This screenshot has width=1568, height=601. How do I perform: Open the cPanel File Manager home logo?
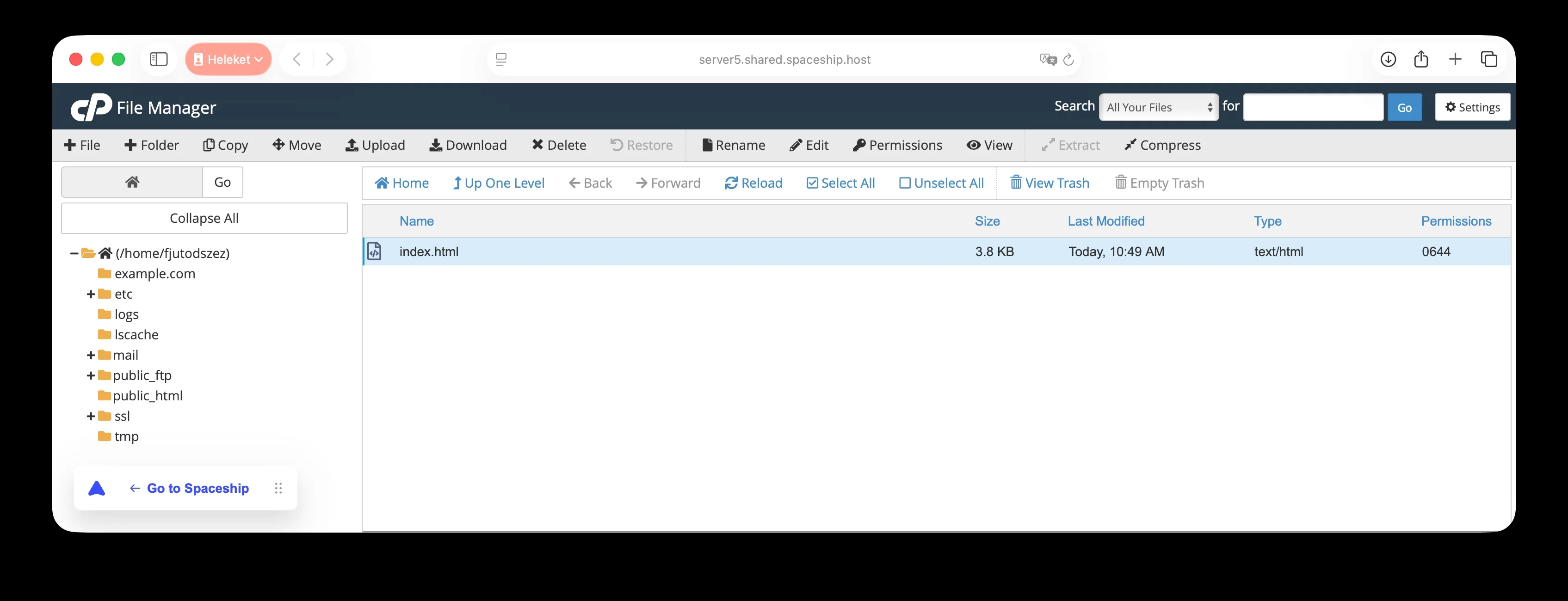click(91, 106)
